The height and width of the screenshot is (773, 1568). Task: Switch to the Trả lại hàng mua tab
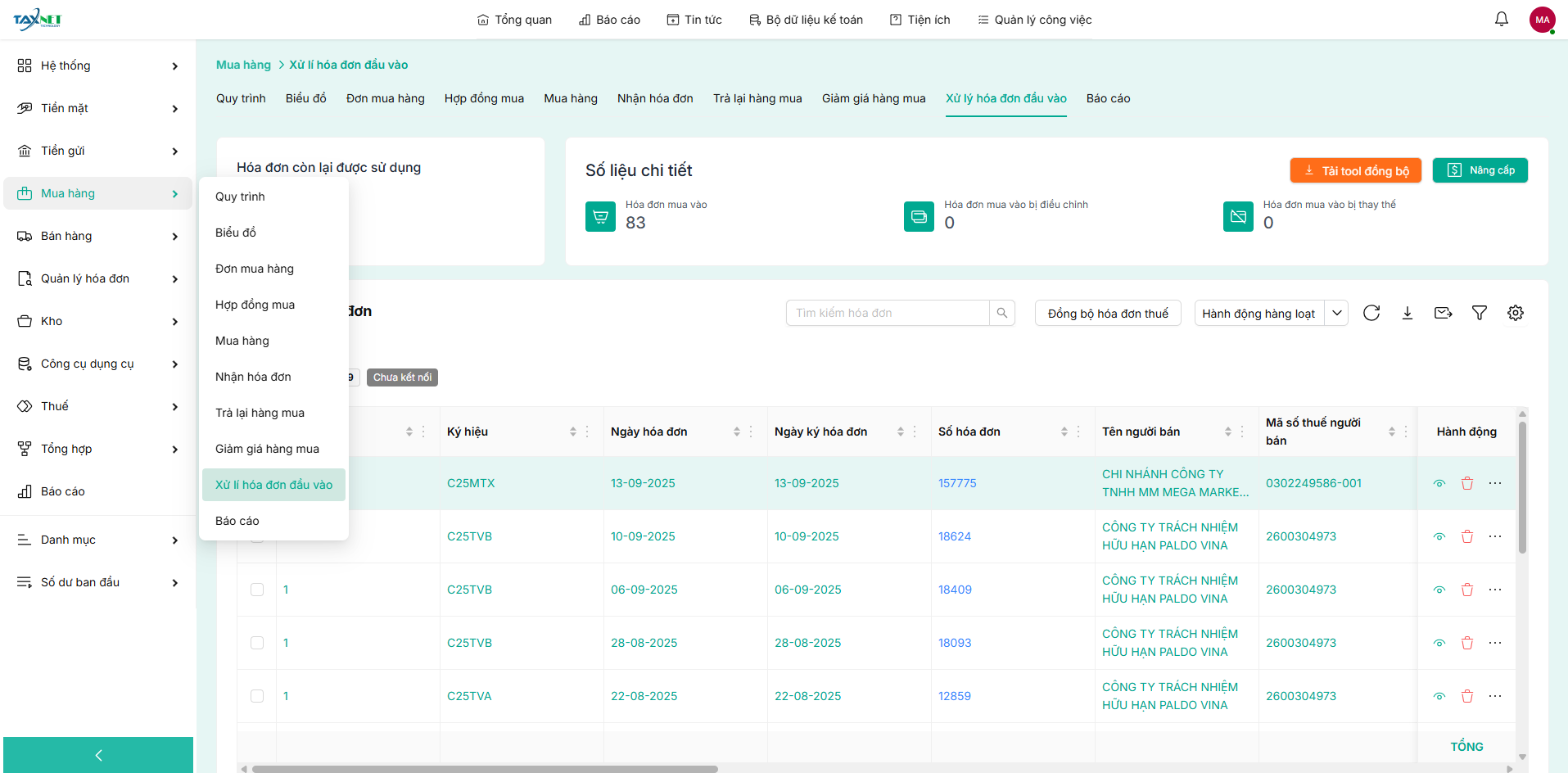point(757,98)
